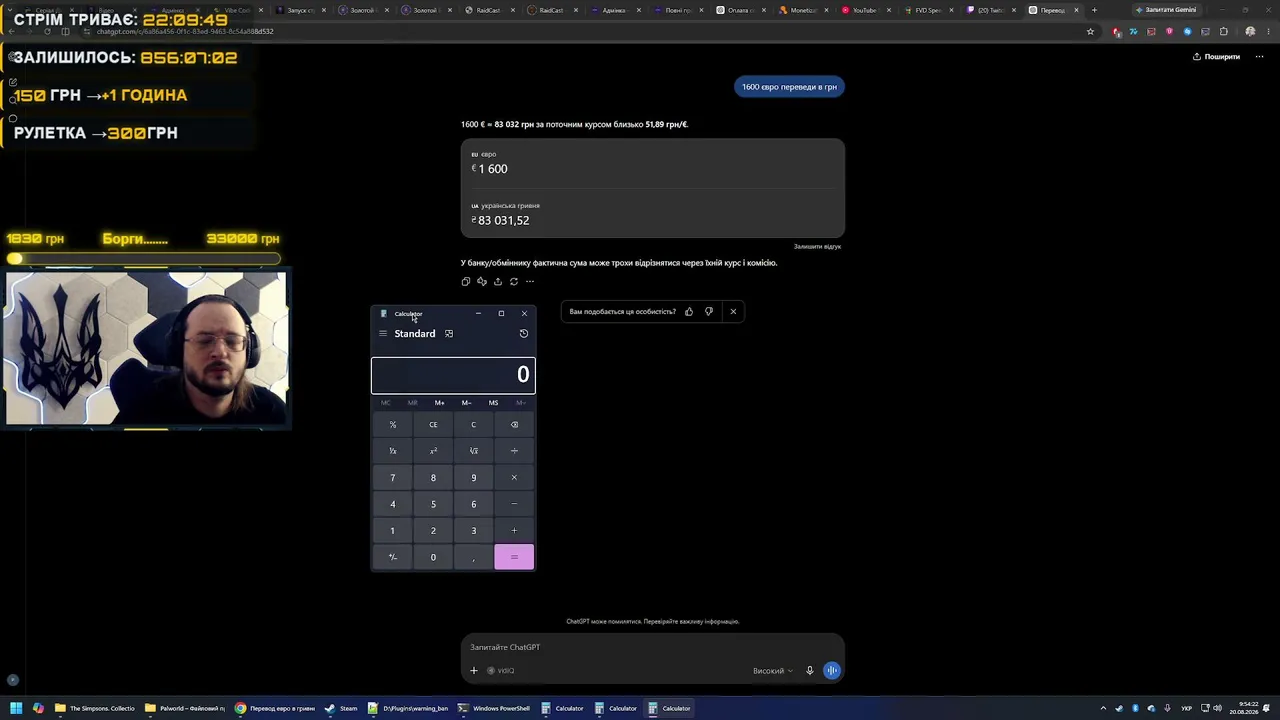The height and width of the screenshot is (720, 1280).
Task: Click the plus key in Calculator
Action: point(514,531)
